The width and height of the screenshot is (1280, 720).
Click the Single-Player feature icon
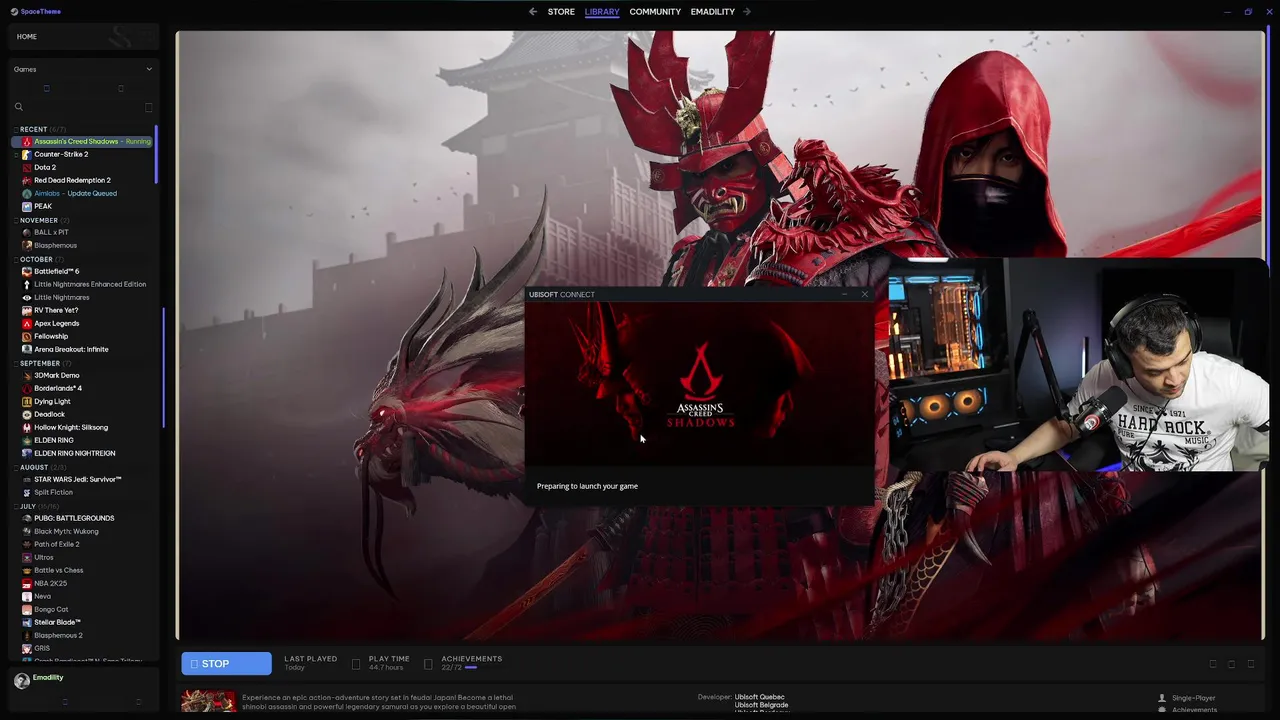(x=1162, y=698)
